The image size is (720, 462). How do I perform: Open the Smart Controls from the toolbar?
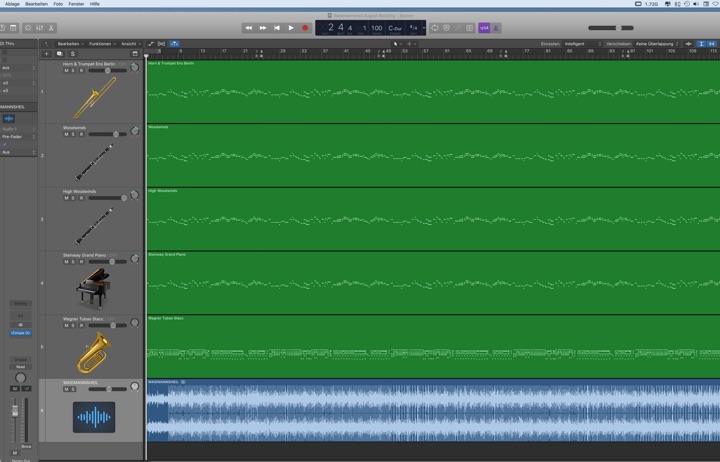click(x=28, y=28)
